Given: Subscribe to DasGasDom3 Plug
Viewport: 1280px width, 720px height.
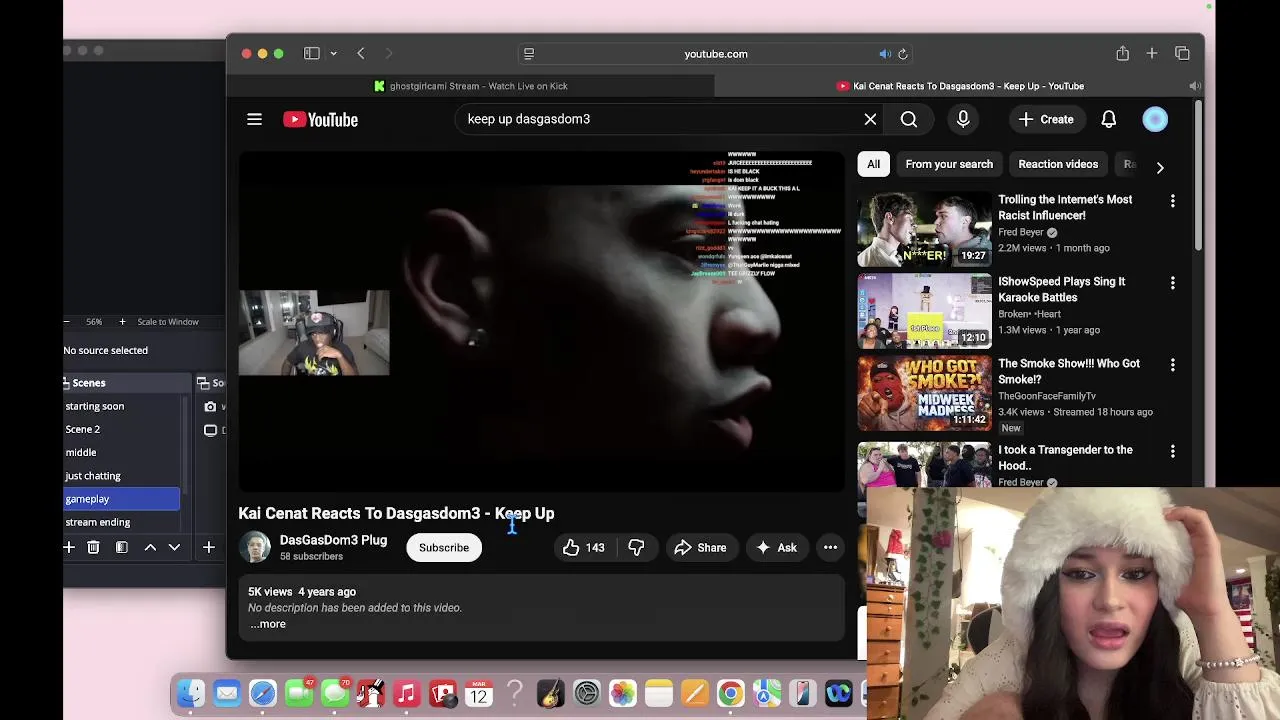Looking at the screenshot, I should (444, 547).
